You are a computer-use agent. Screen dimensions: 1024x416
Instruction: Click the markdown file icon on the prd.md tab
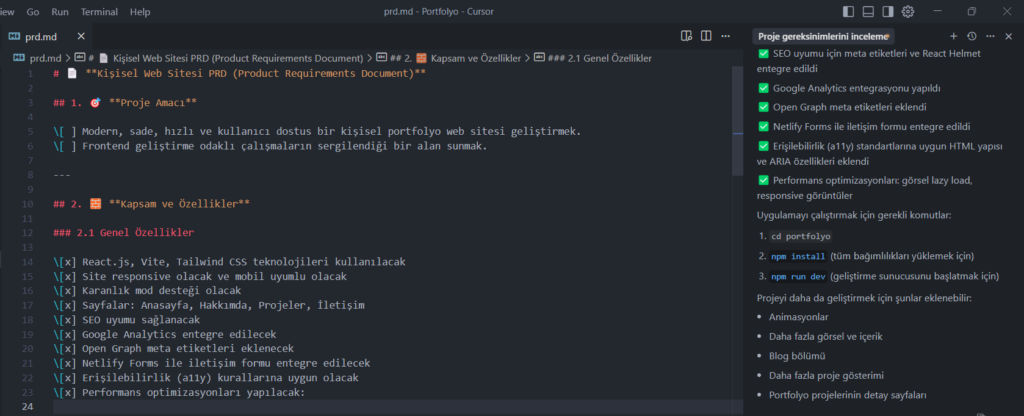15,36
